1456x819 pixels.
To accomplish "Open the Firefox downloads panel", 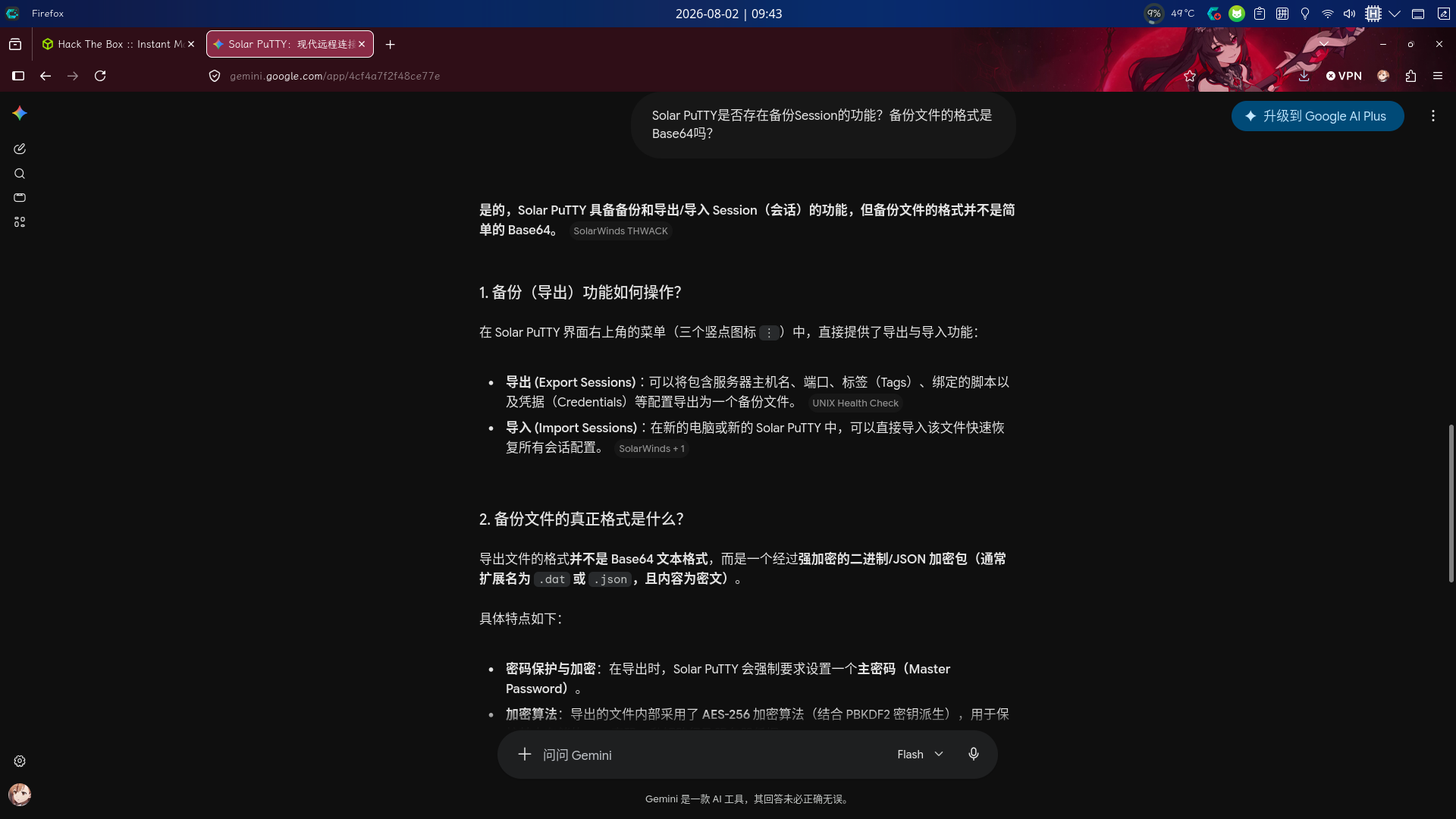I will click(x=1304, y=76).
